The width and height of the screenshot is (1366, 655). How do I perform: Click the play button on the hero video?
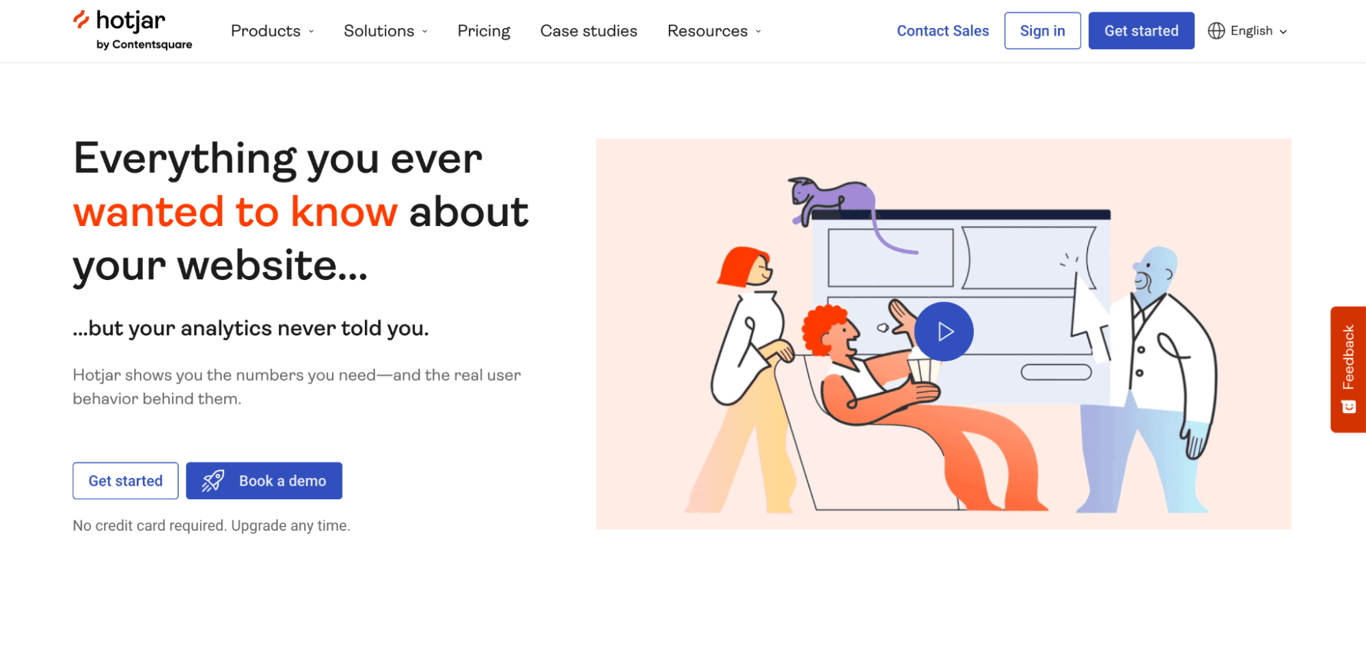point(943,331)
